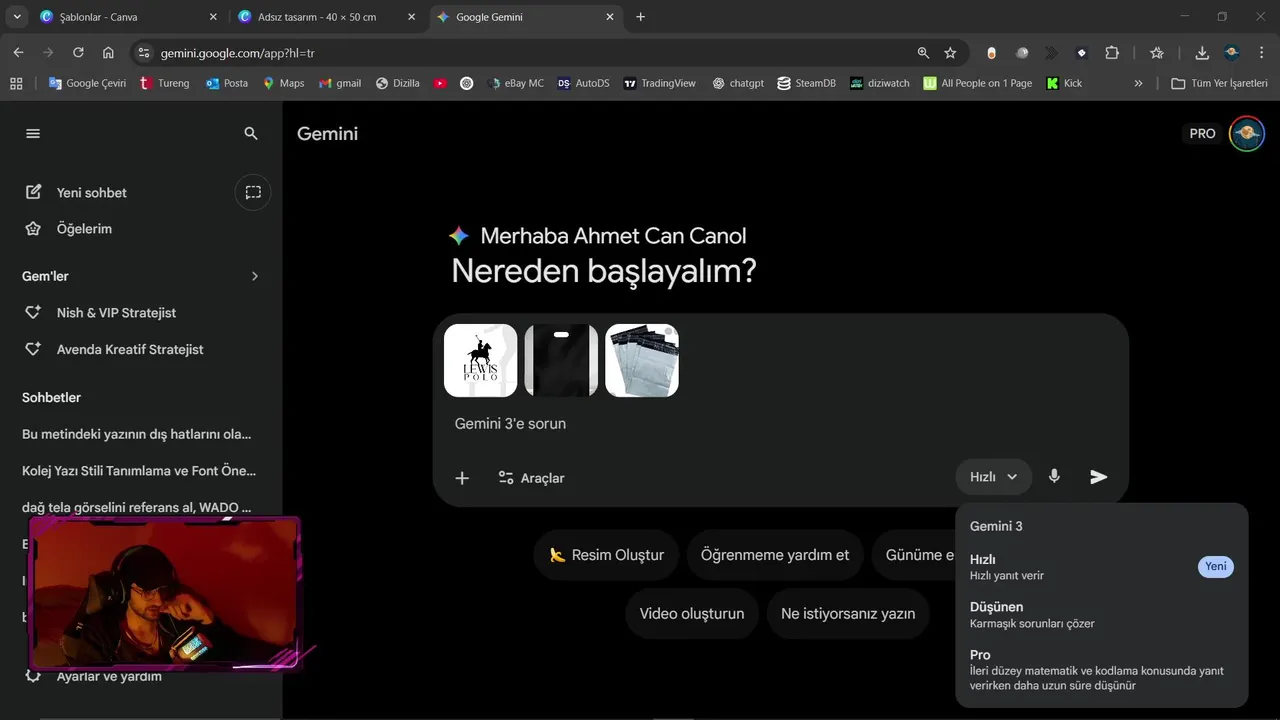The image size is (1280, 720).
Task: Open the gmail bookmark
Action: (340, 83)
